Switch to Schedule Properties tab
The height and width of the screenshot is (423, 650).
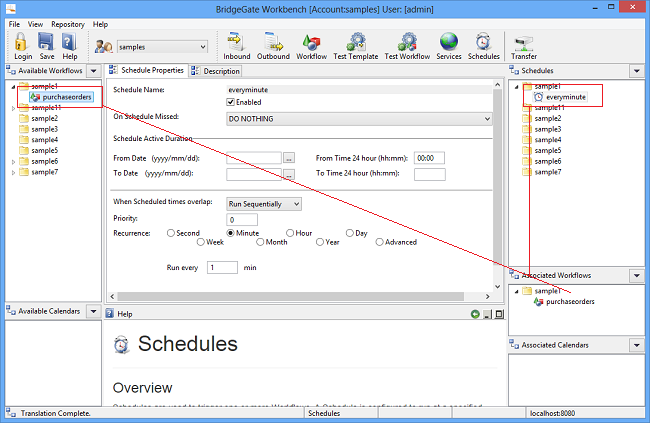coord(146,70)
